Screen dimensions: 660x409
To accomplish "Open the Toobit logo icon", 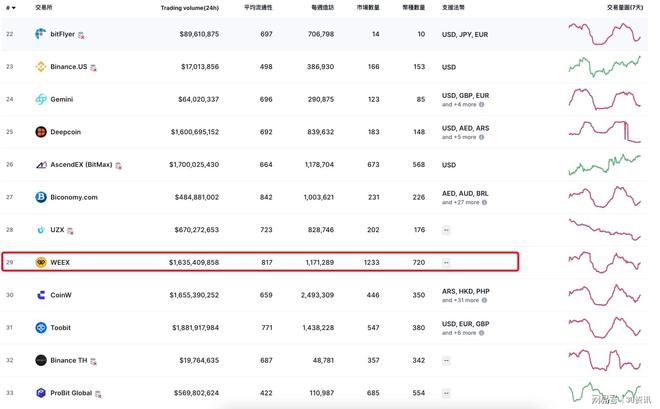I will tap(41, 327).
